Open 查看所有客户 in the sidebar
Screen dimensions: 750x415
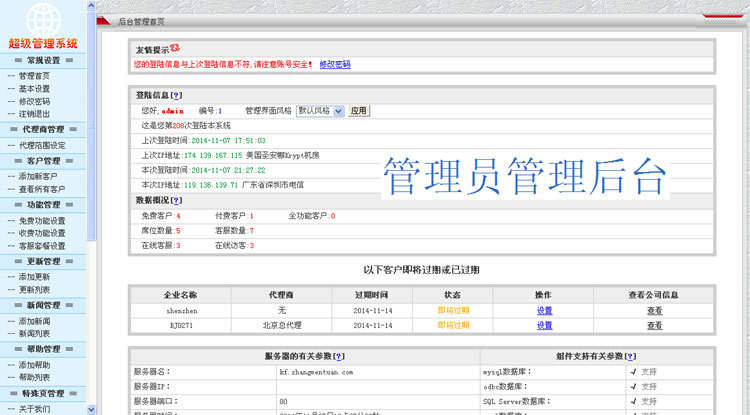click(42, 189)
